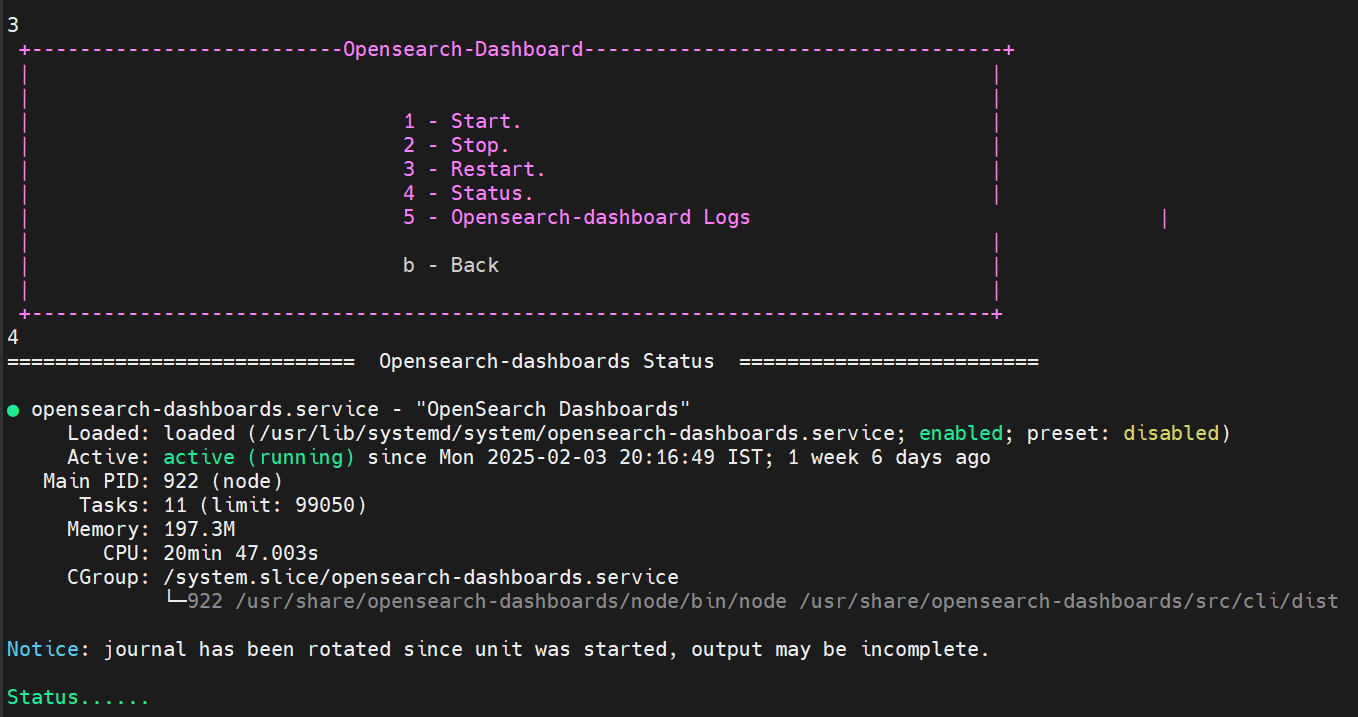Viewport: 1358px width, 717px height.
Task: Click the Main PID value '922 (node)'
Action: click(x=223, y=481)
